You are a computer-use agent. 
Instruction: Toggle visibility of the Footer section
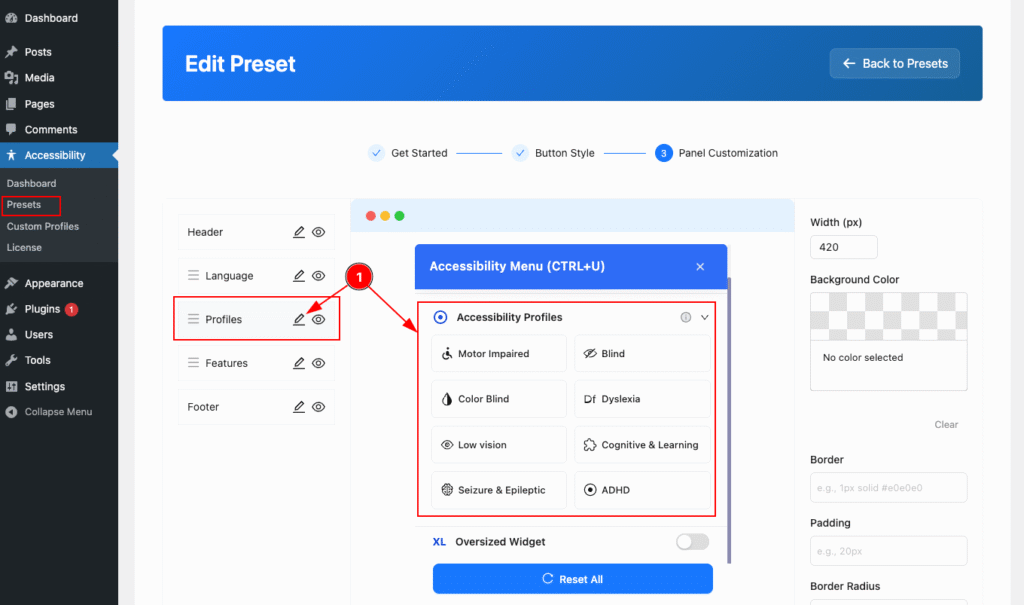[x=319, y=407]
